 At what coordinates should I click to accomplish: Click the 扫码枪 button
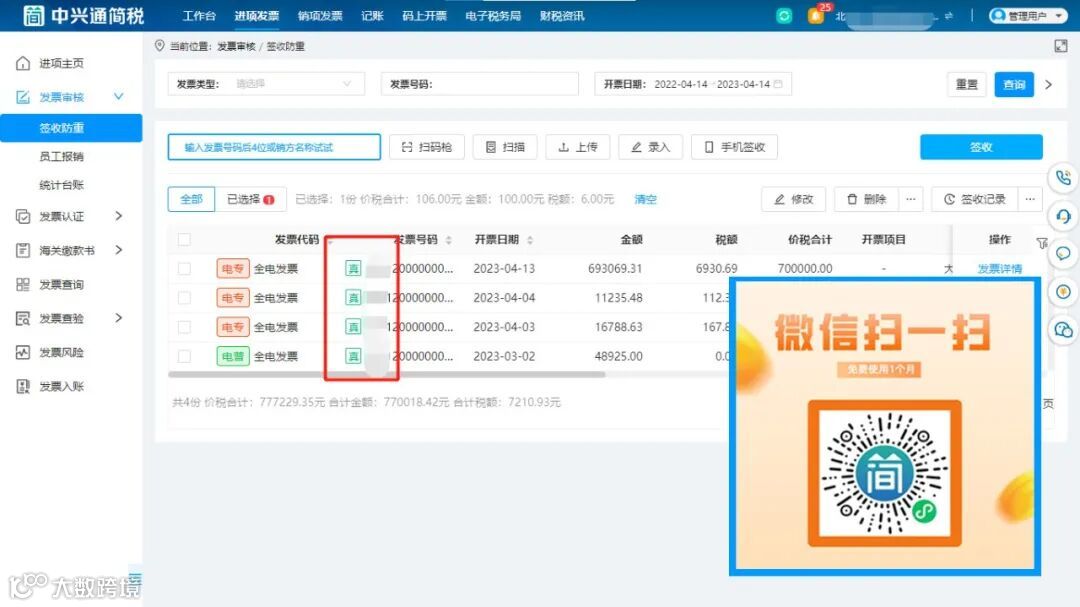[426, 147]
